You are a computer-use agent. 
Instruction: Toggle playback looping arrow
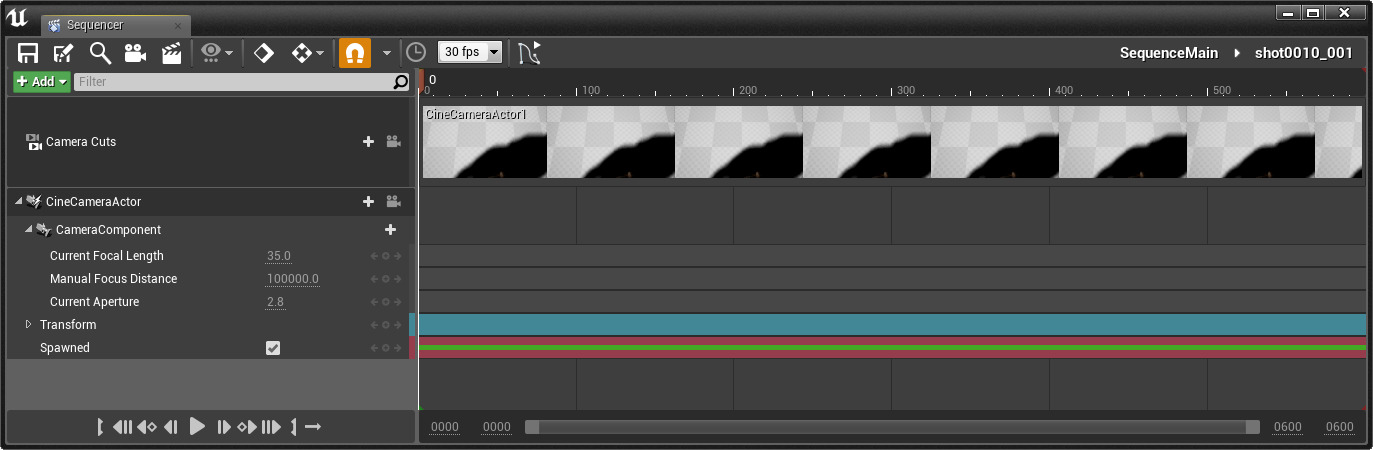click(x=313, y=427)
